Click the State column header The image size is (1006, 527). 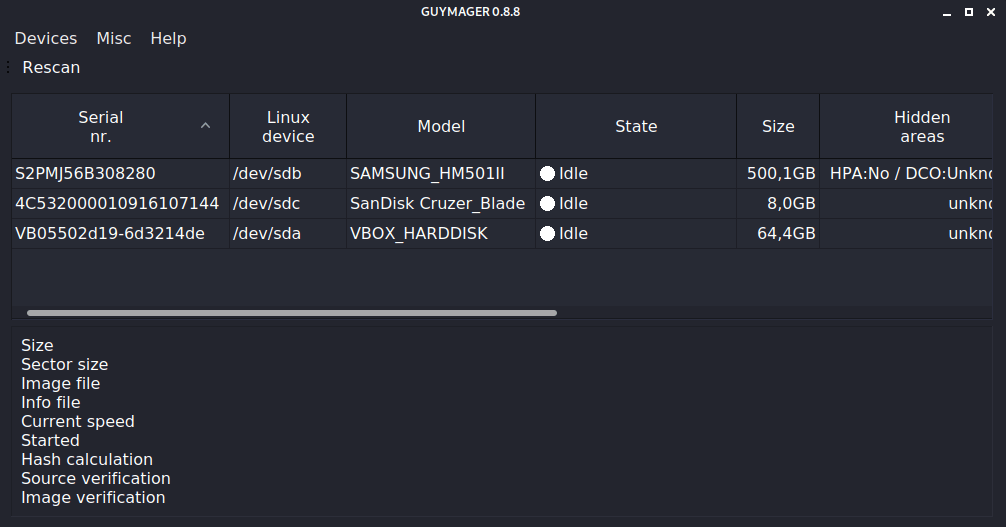tap(636, 127)
